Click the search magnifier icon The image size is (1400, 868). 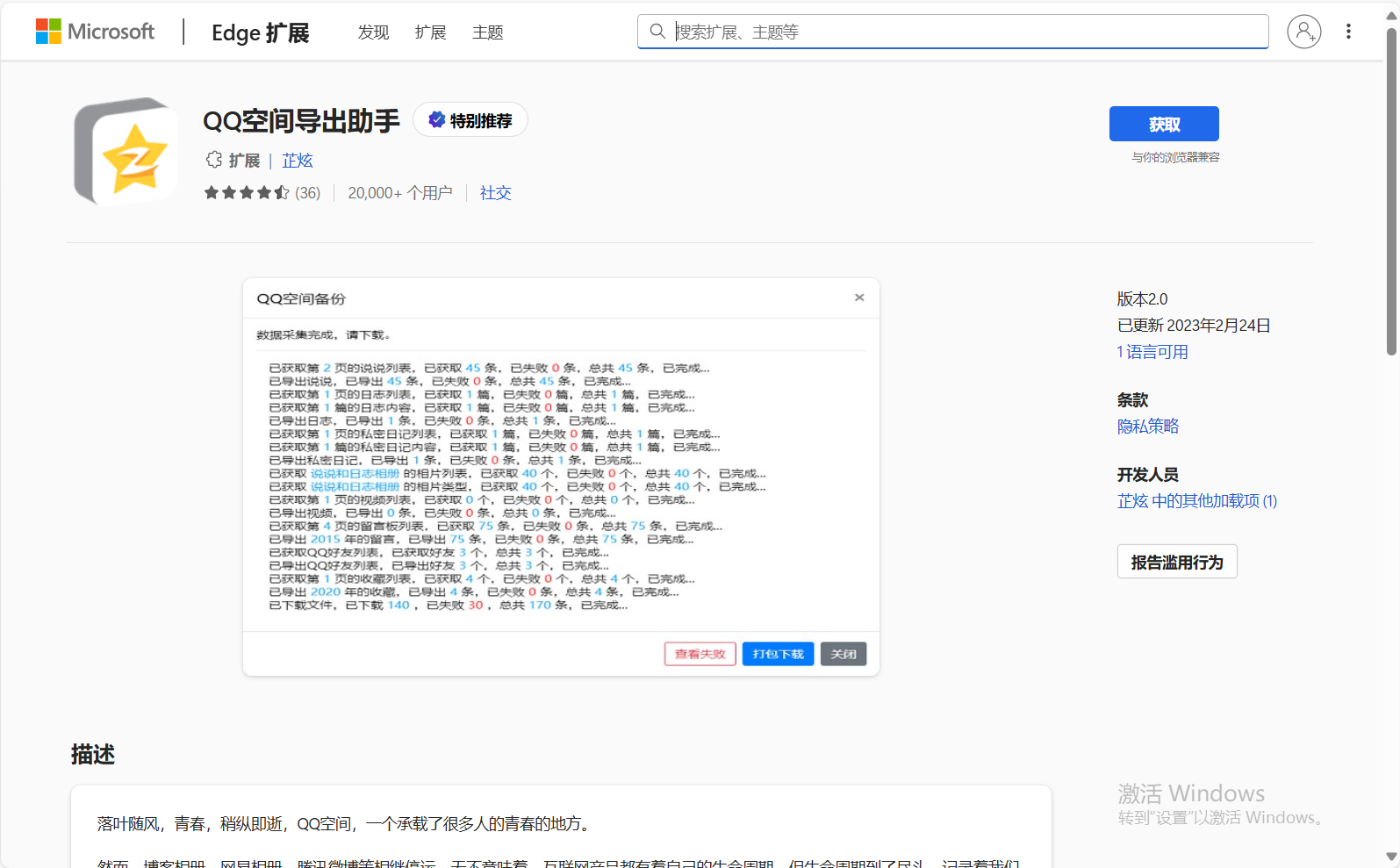(657, 32)
